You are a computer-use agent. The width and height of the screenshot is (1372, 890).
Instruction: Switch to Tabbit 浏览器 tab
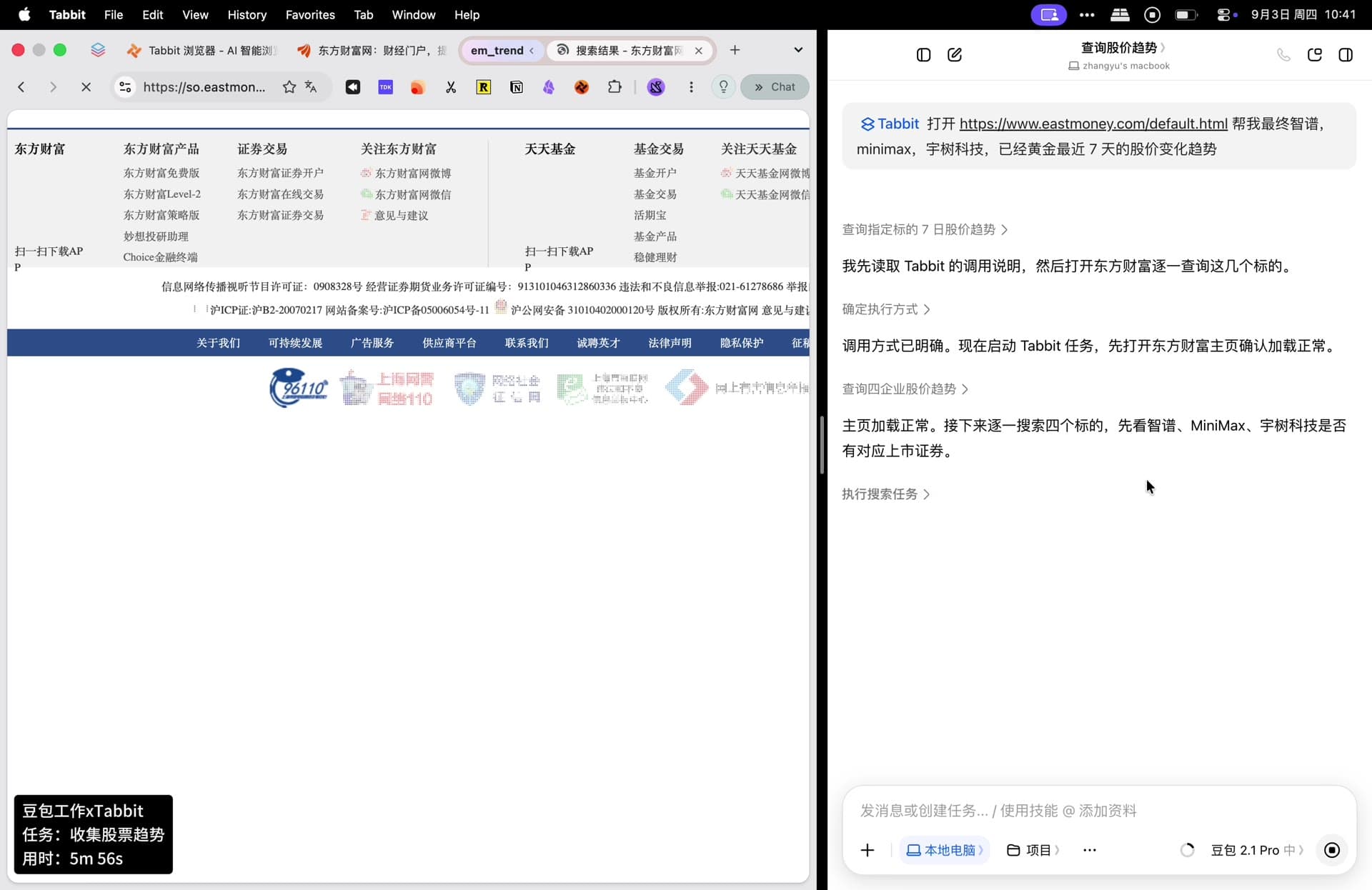click(202, 50)
